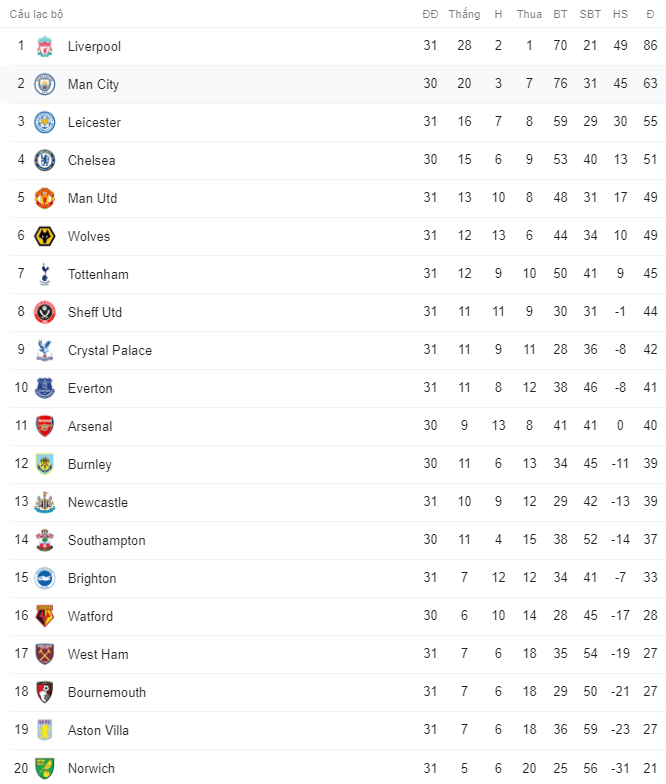The width and height of the screenshot is (666, 784).
Task: Open the Crystal Palace team name
Action: click(109, 351)
